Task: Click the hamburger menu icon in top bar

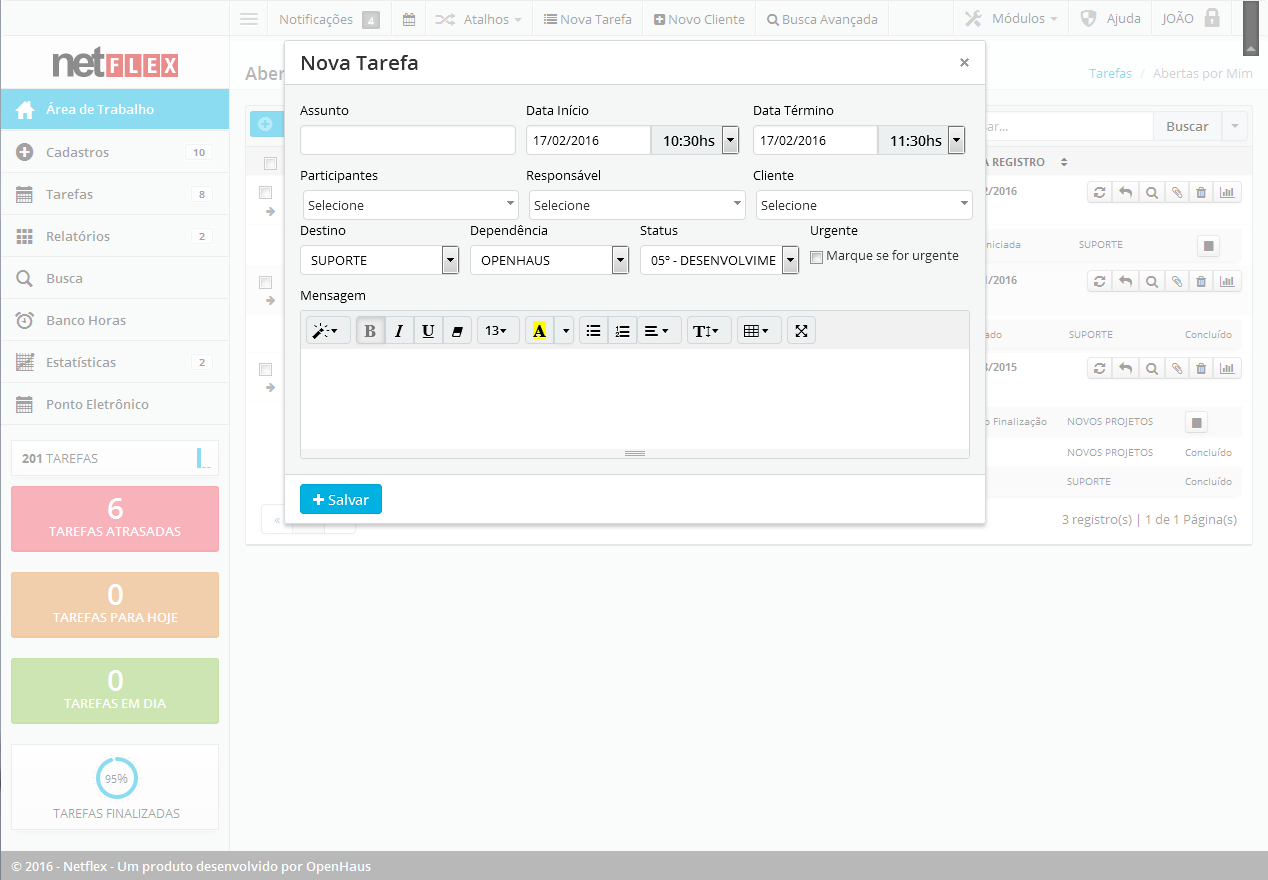Action: (249, 19)
